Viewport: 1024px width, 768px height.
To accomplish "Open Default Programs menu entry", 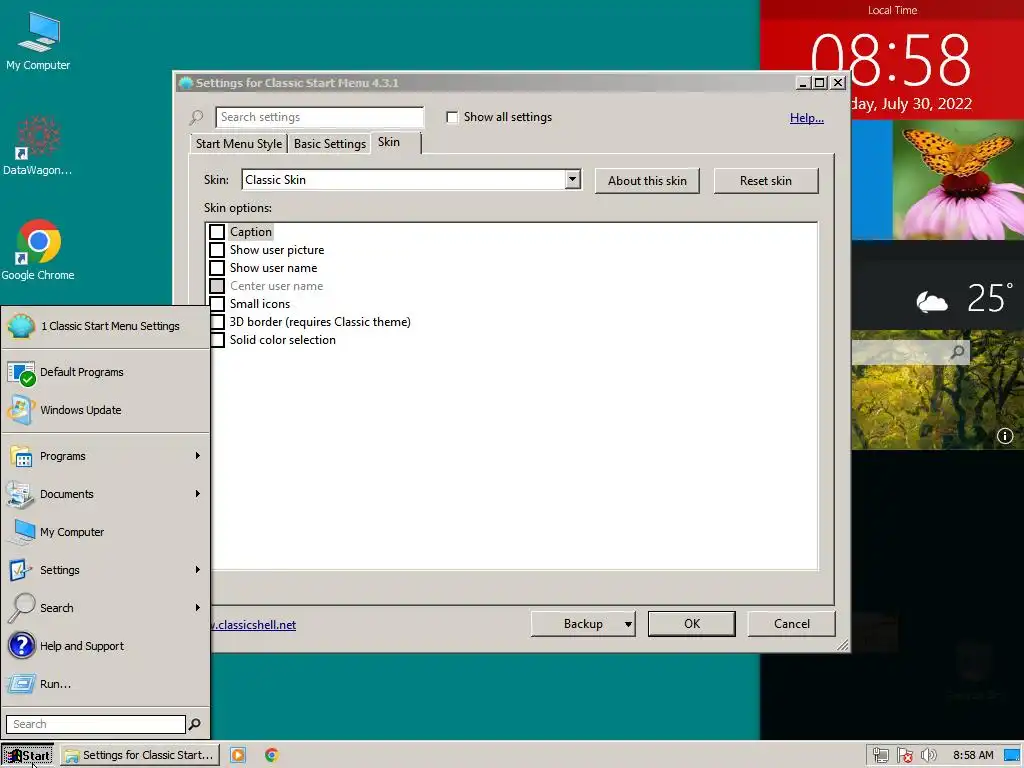I will coord(106,372).
